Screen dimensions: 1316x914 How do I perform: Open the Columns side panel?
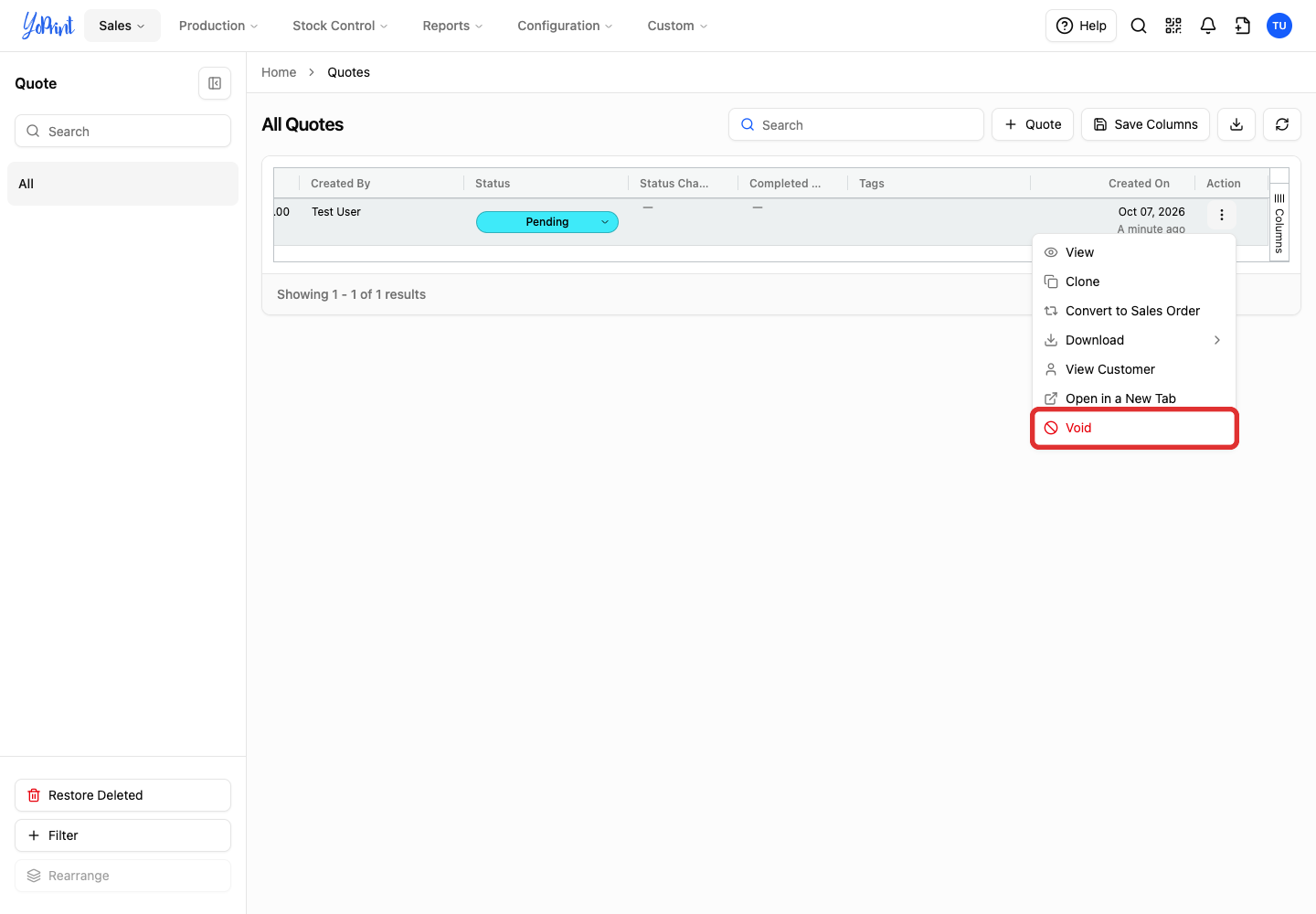click(x=1279, y=224)
